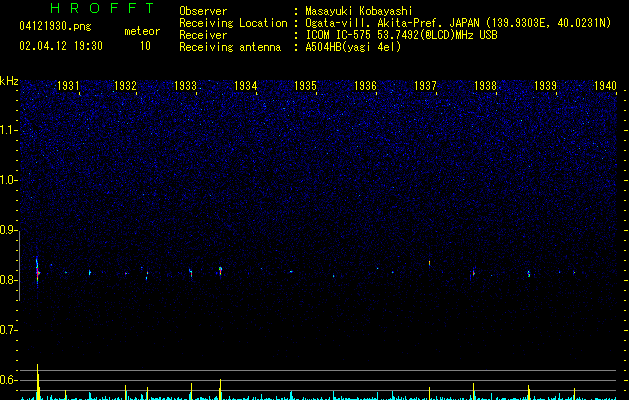The width and height of the screenshot is (629, 400).
Task: Click the Receiver label
Action: click(x=203, y=35)
